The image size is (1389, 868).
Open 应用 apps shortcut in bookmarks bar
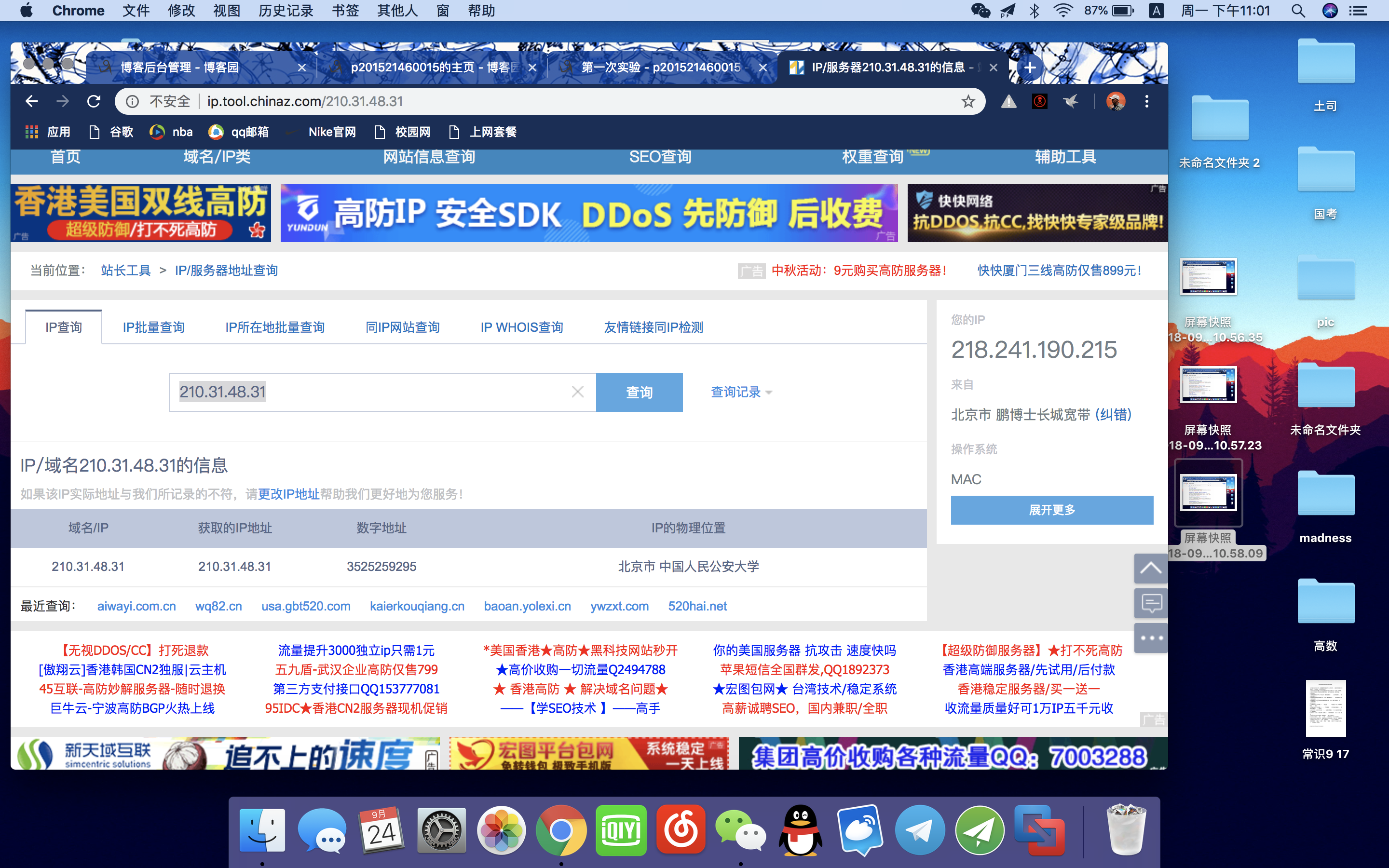coord(48,132)
